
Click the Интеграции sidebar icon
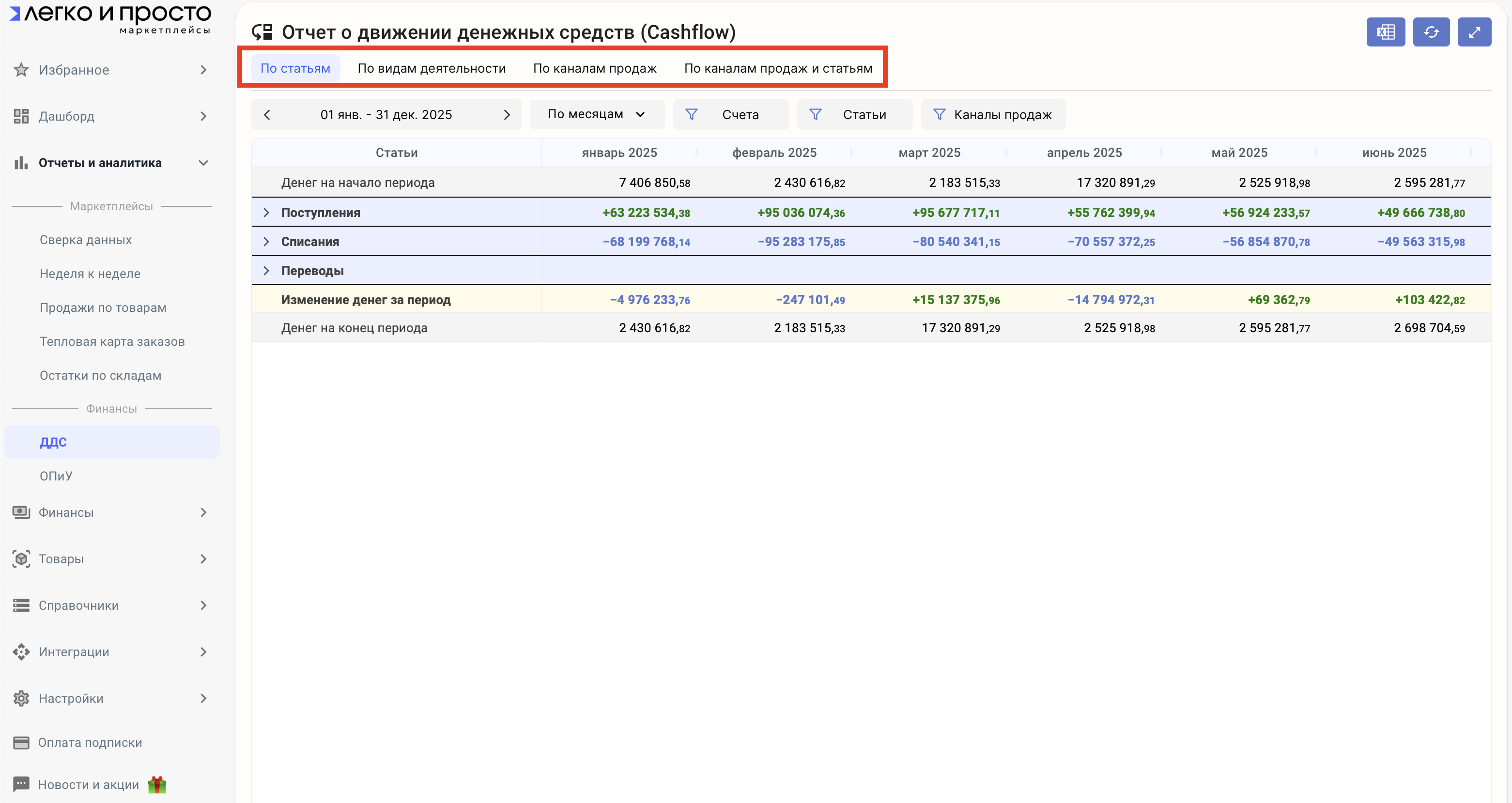pyautogui.click(x=21, y=651)
